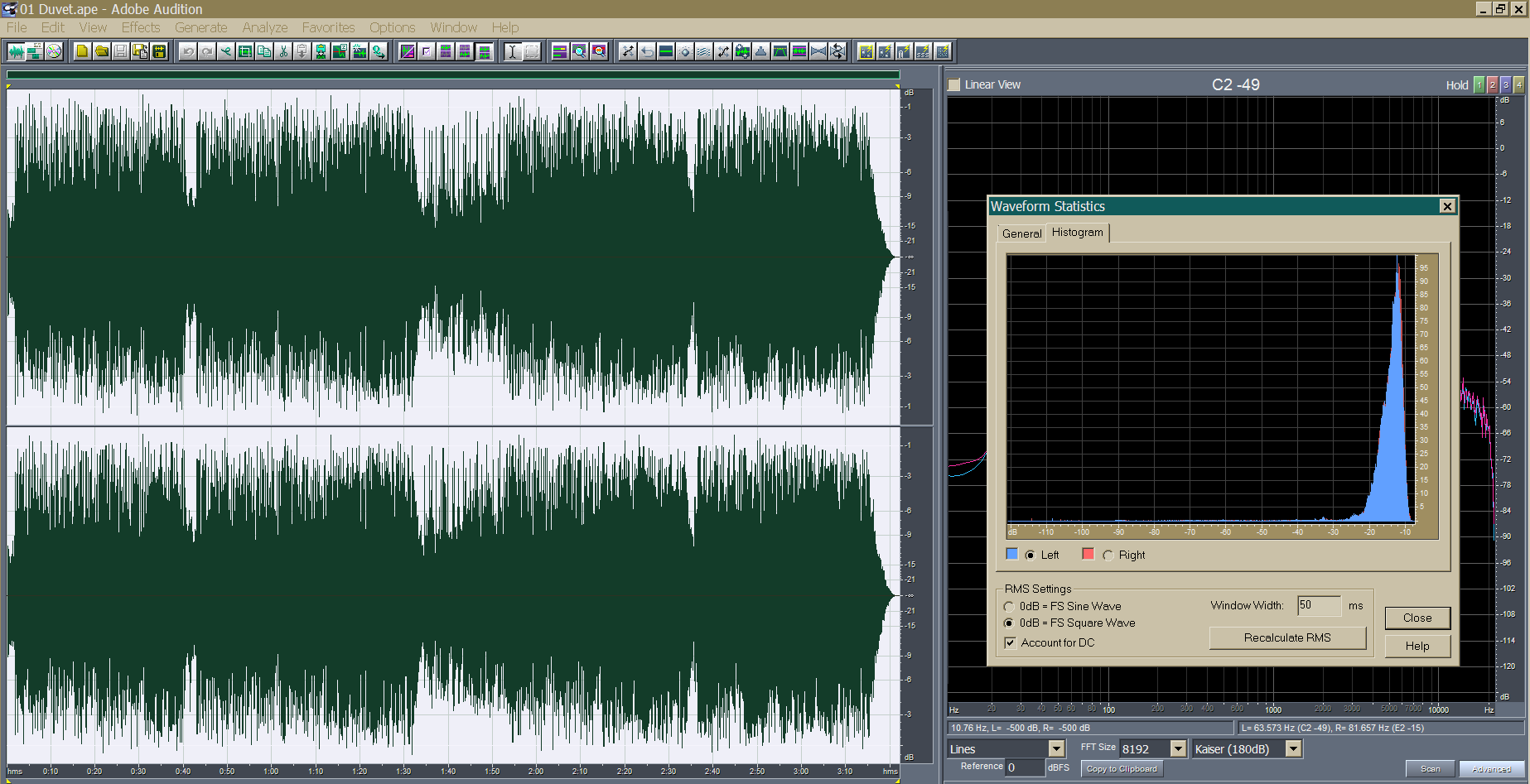Click the Reference dBFS input field
Image resolution: width=1530 pixels, height=784 pixels.
click(1025, 767)
